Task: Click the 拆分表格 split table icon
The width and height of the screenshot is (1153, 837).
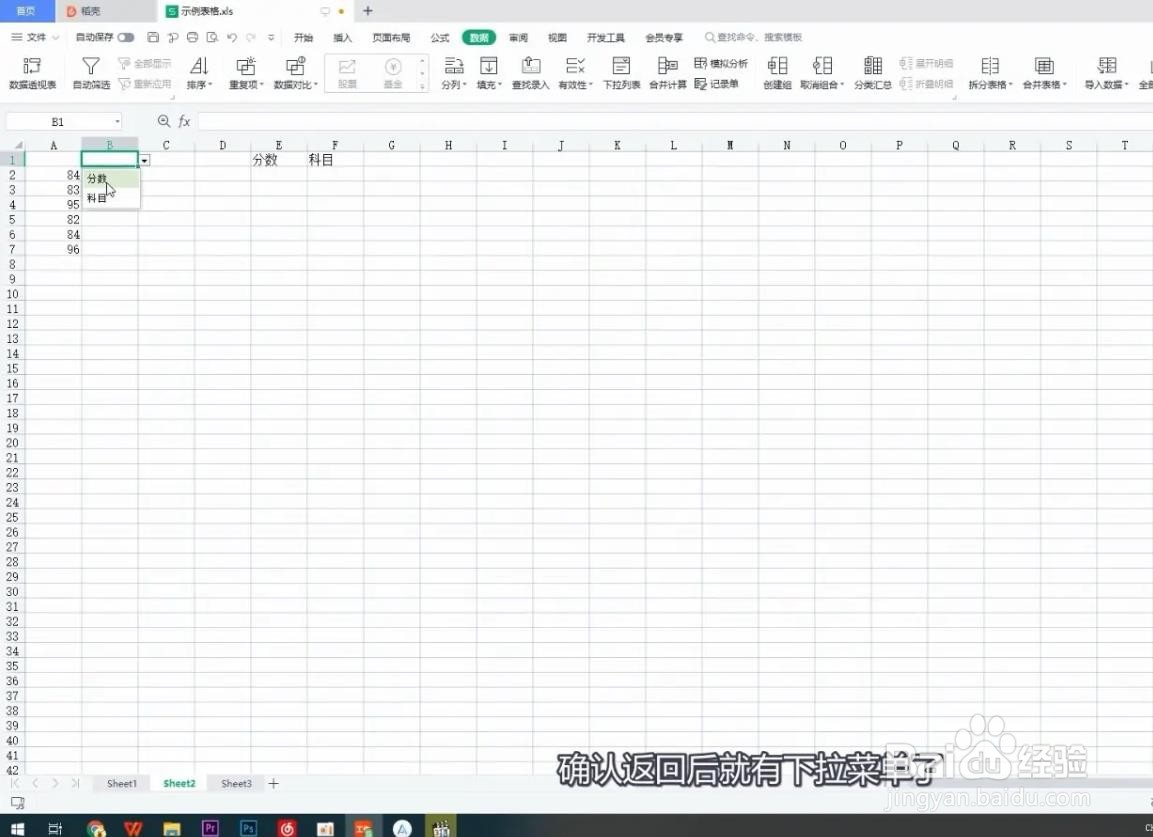Action: click(990, 66)
